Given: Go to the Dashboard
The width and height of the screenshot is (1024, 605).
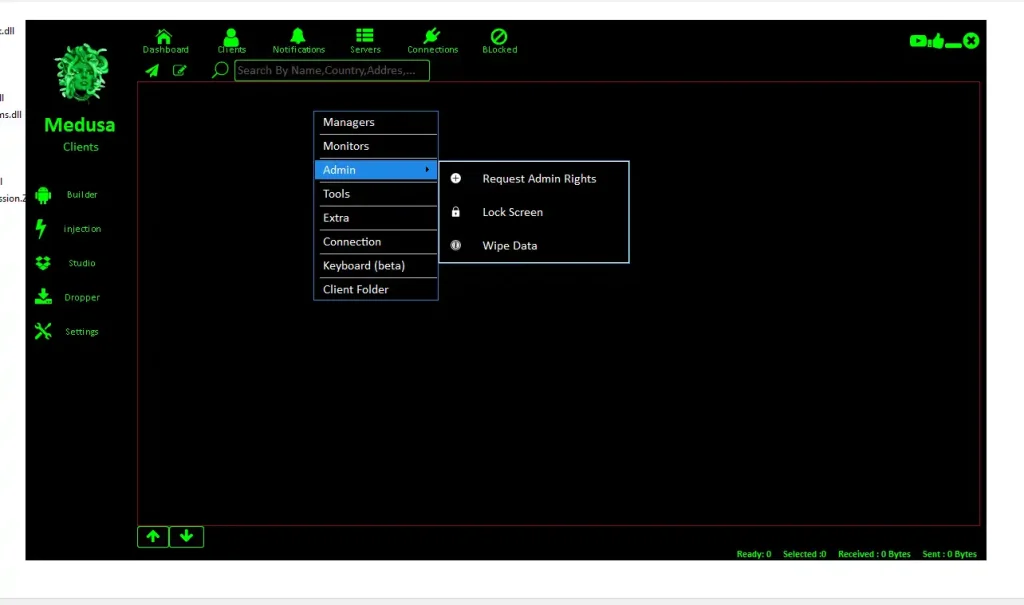Looking at the screenshot, I should [165, 40].
